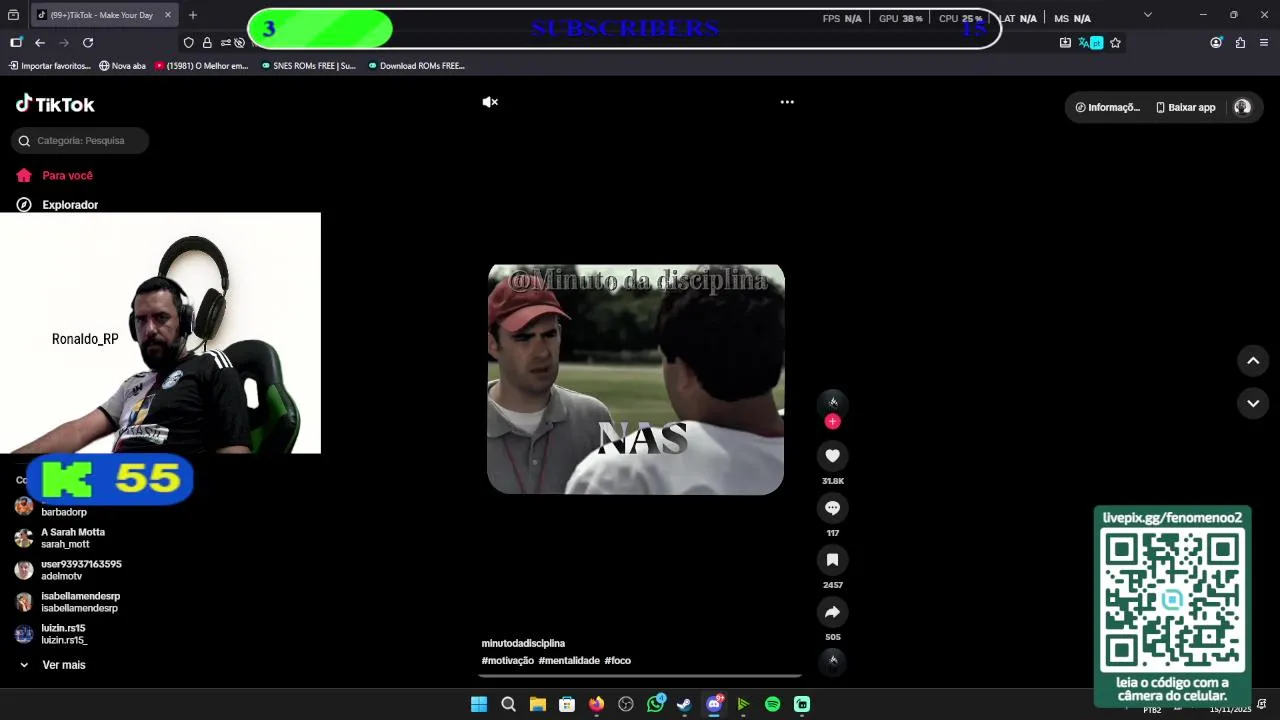The height and width of the screenshot is (720, 1280).
Task: Open list all tabs dropdown
Action: pyautogui.click(x=1147, y=15)
